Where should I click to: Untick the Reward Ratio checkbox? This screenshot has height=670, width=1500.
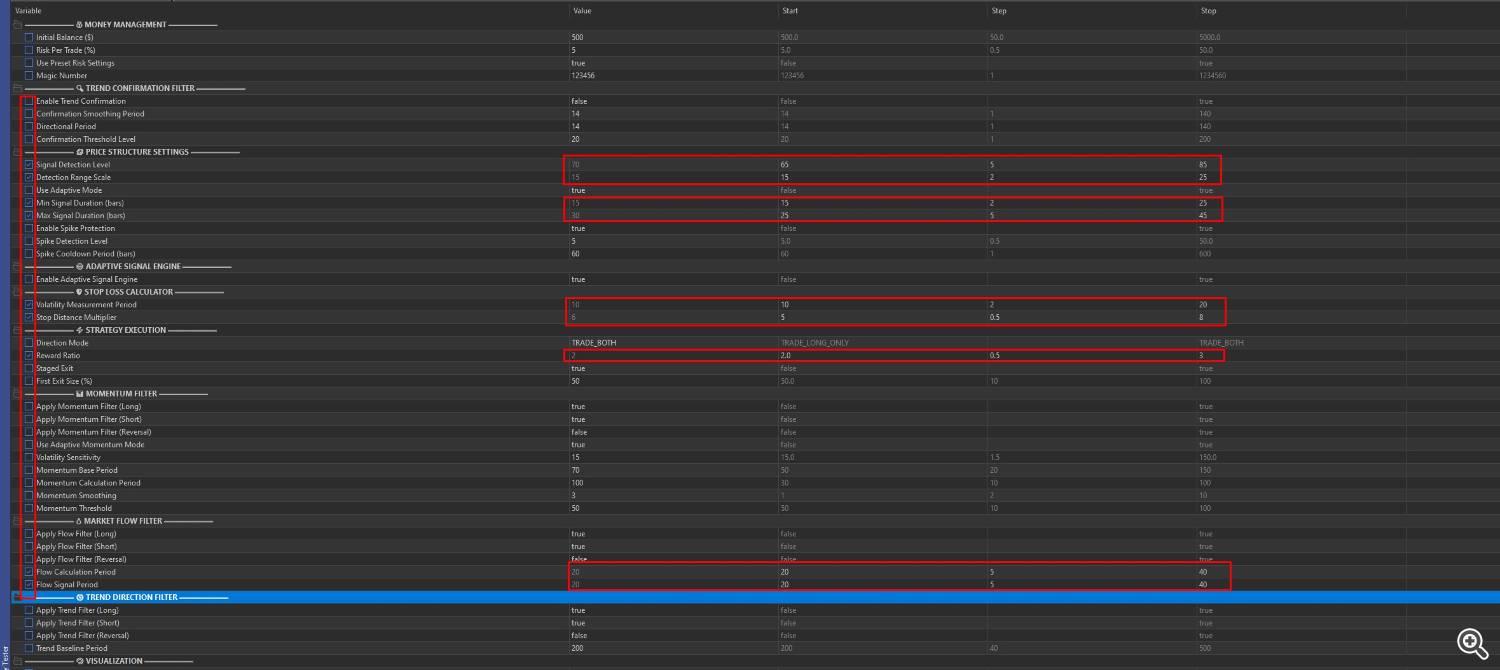29,355
